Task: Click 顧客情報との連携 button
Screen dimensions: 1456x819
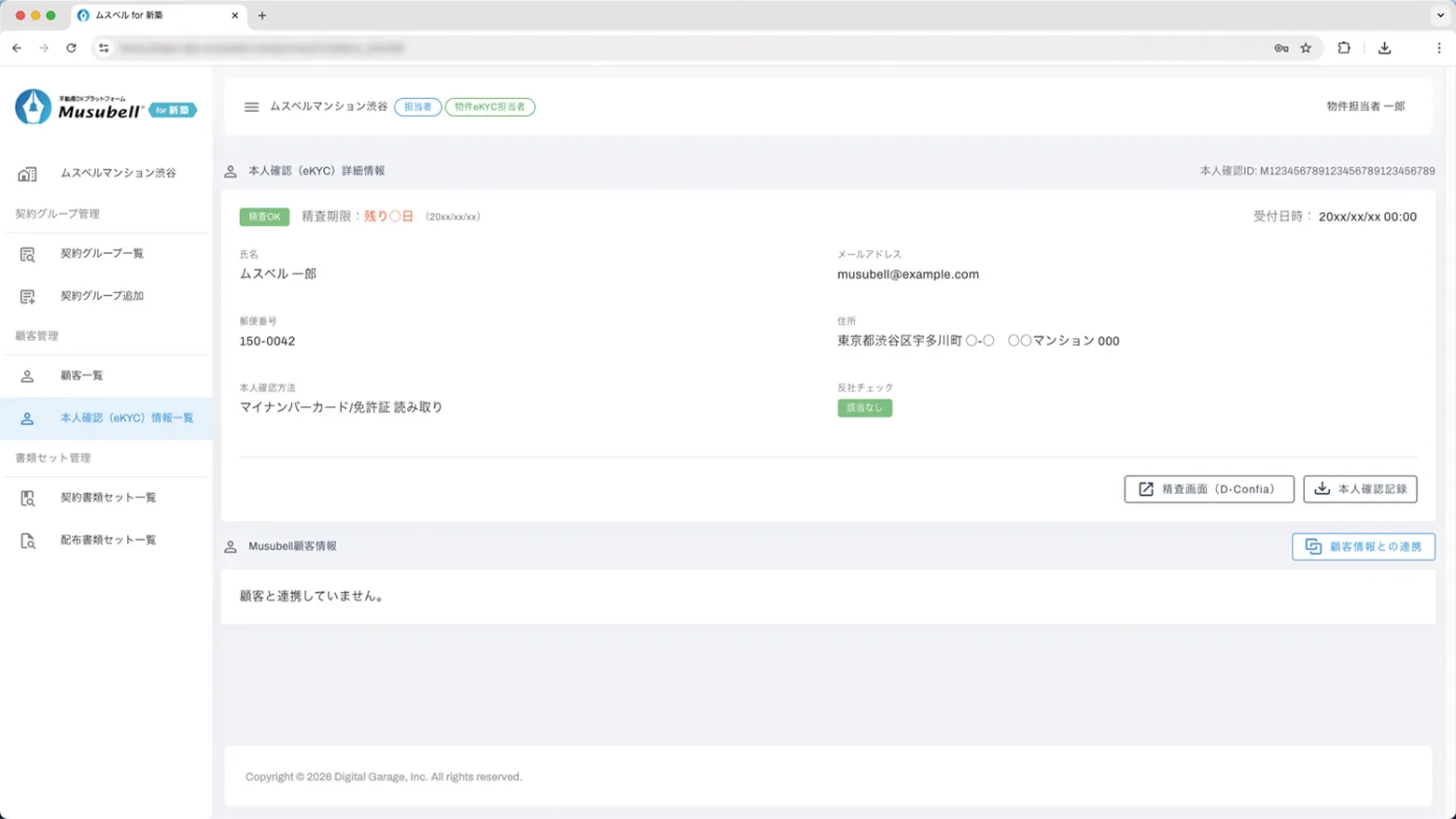Action: coord(1363,547)
